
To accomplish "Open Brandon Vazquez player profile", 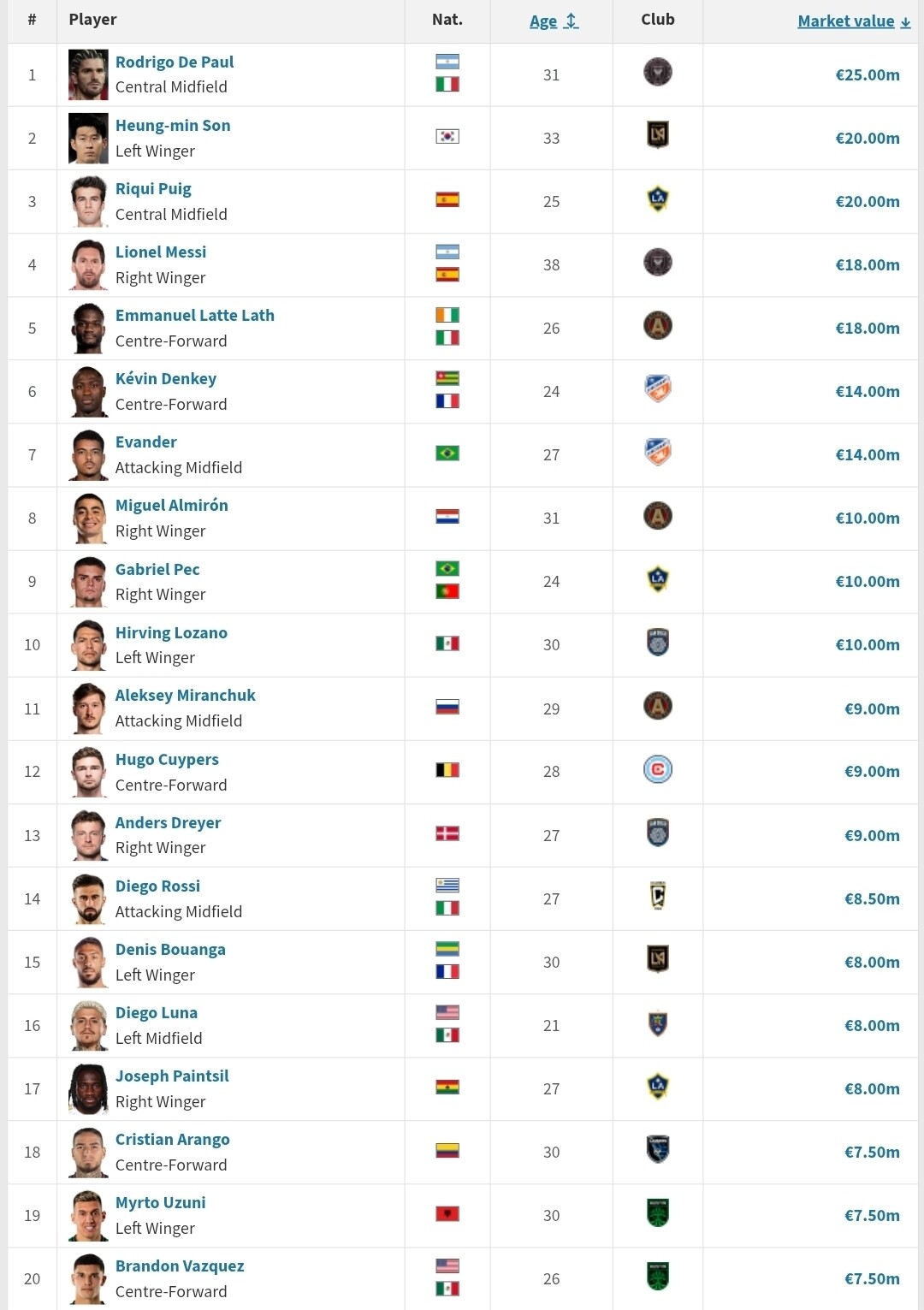I will 180,1266.
